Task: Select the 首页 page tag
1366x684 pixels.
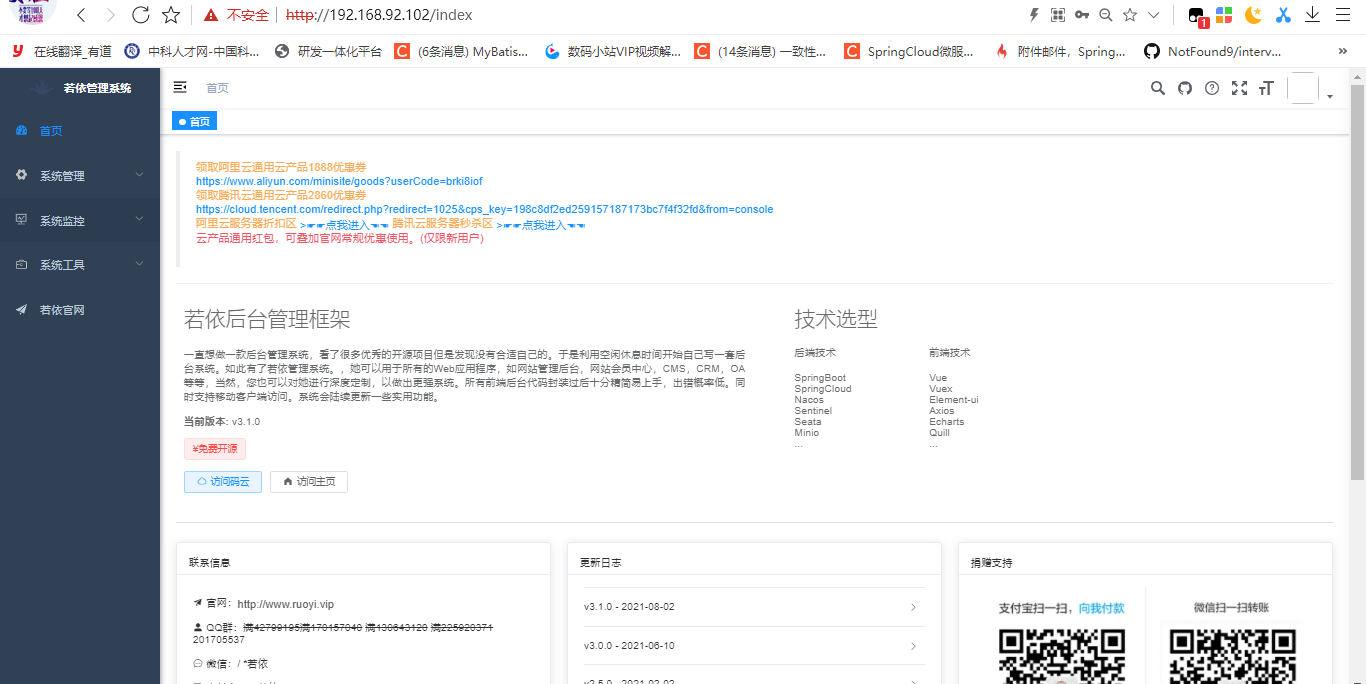Action: (194, 120)
